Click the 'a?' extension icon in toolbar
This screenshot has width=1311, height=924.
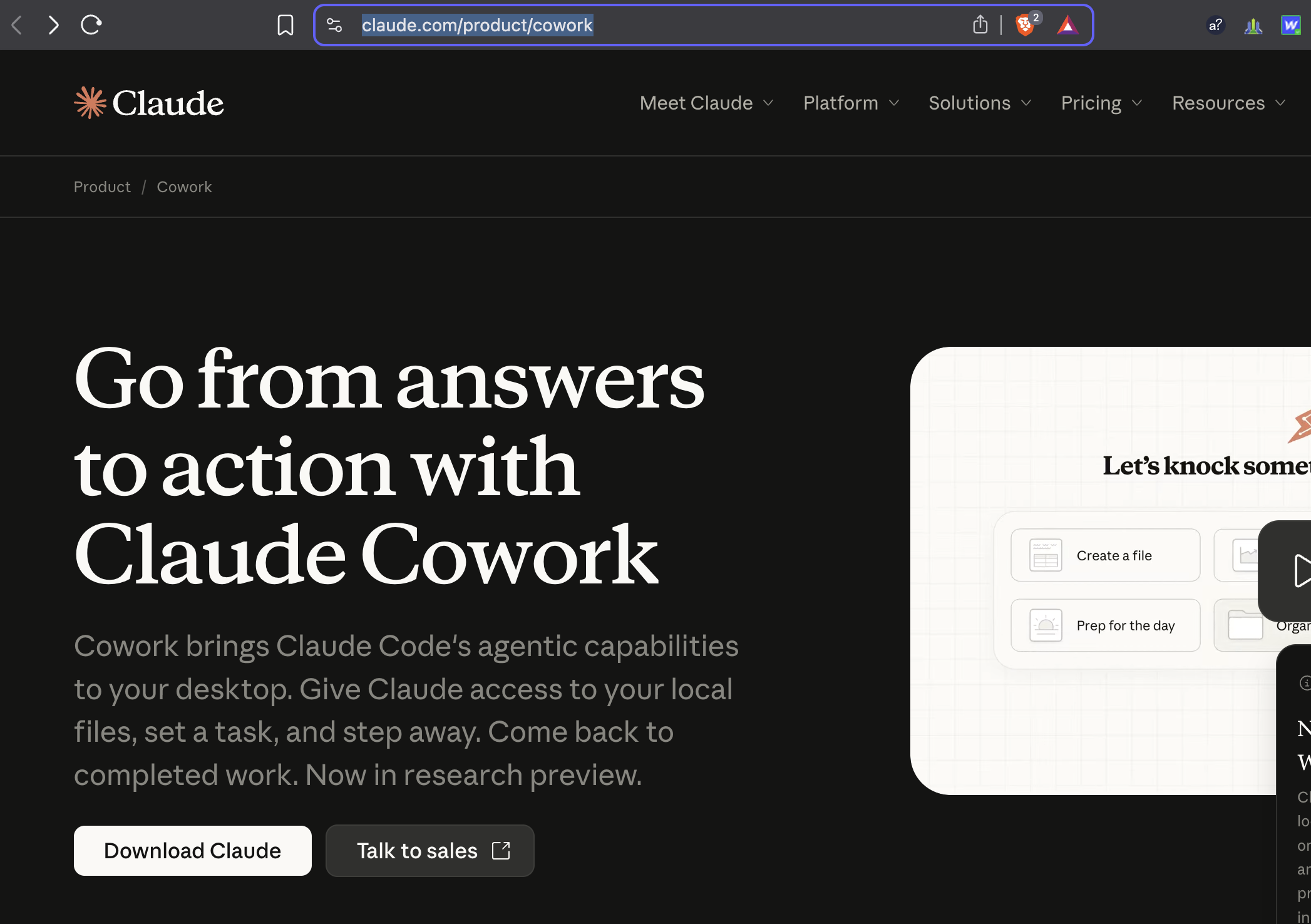click(1215, 25)
